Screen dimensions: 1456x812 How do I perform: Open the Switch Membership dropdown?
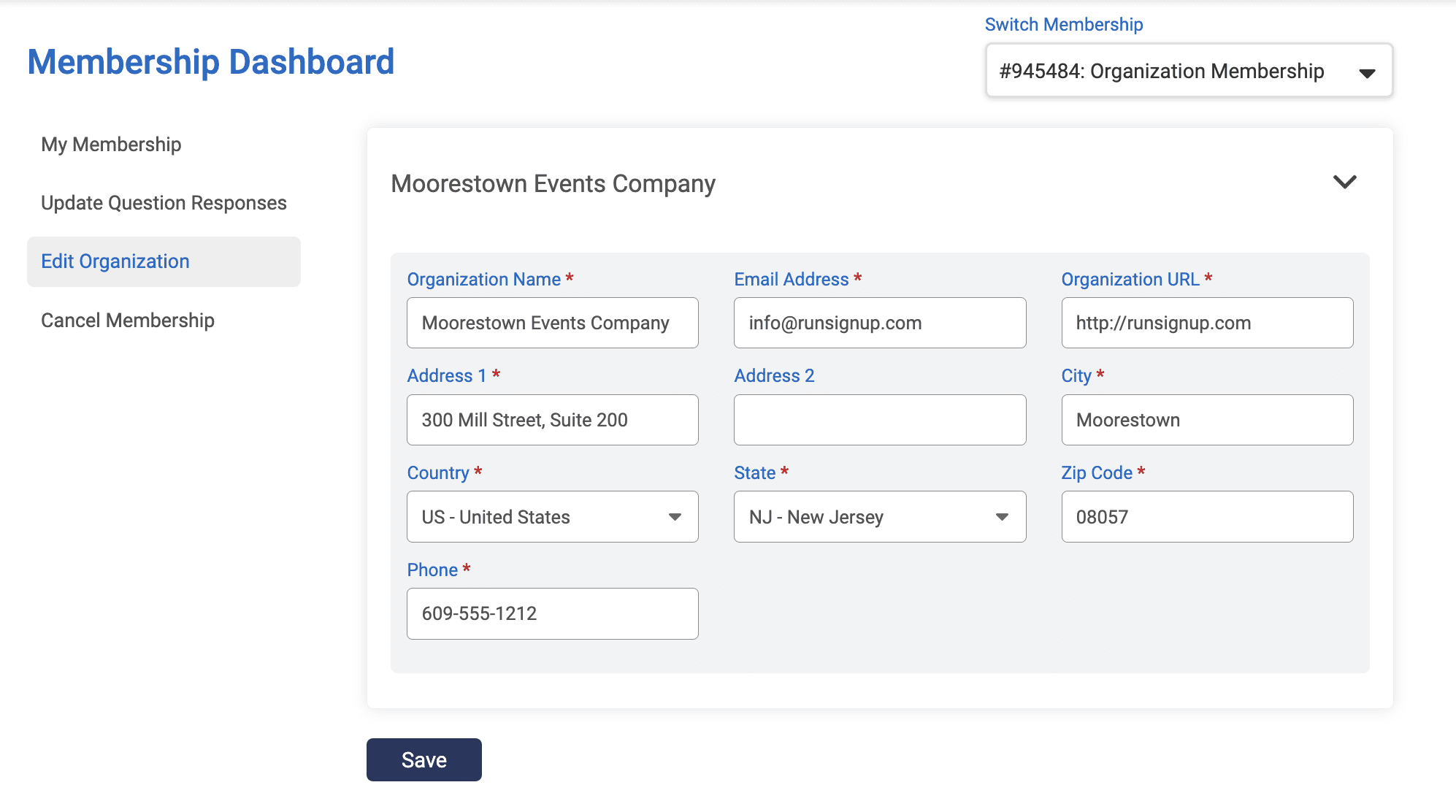coord(1188,71)
